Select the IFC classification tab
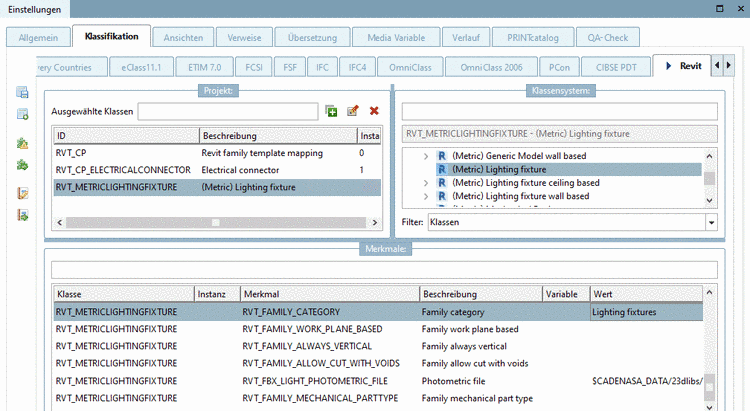The height and width of the screenshot is (411, 750). click(x=322, y=67)
